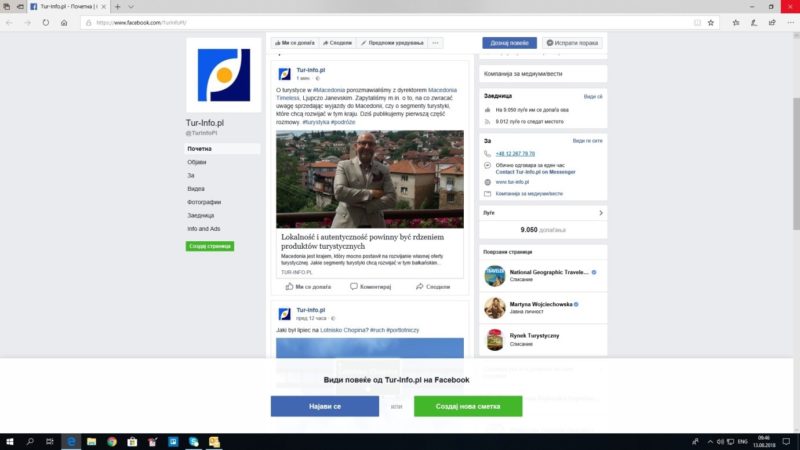Select Почетна in the page sidebar
The image size is (800, 450).
pyautogui.click(x=222, y=148)
